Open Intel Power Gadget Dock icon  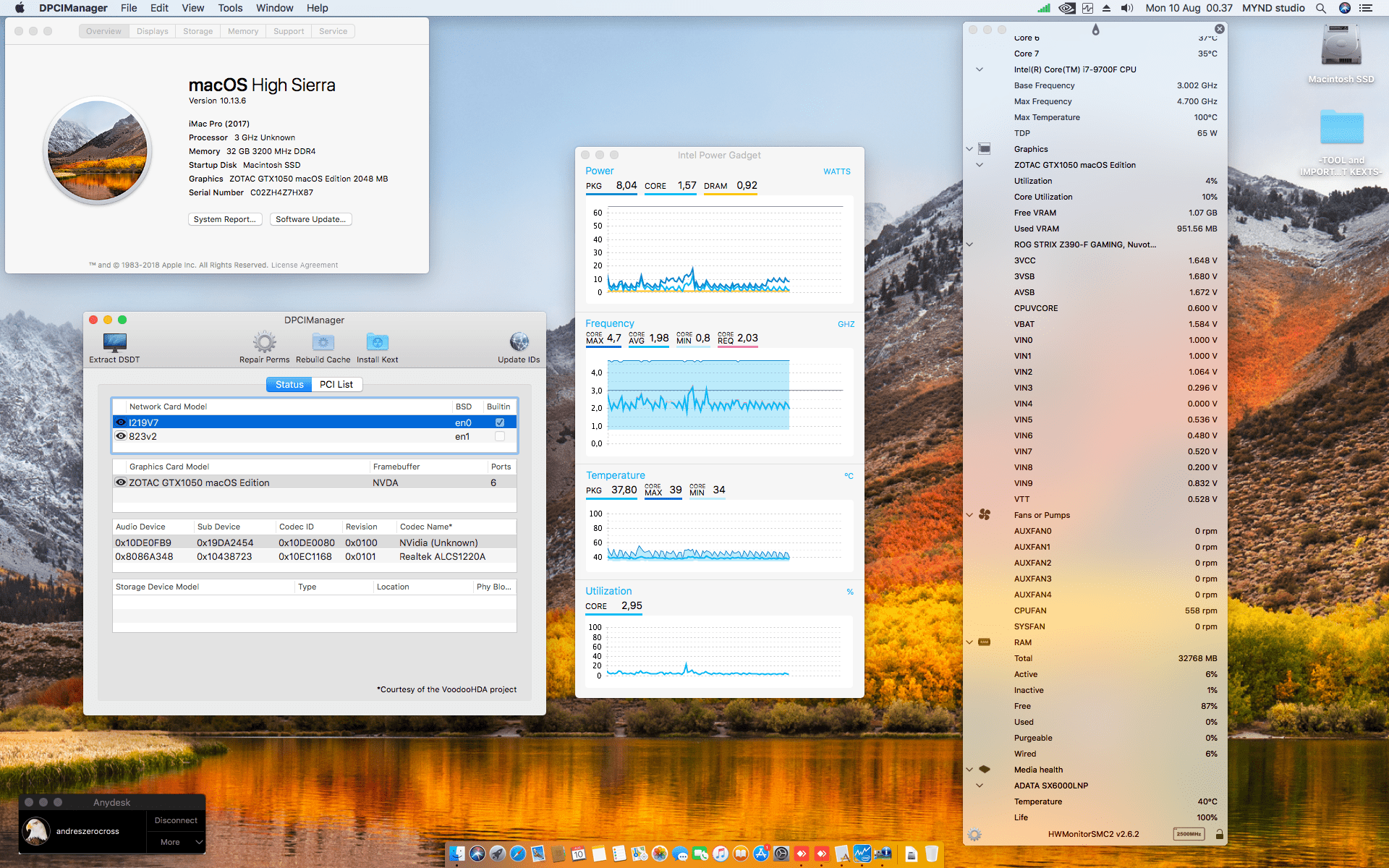click(862, 854)
